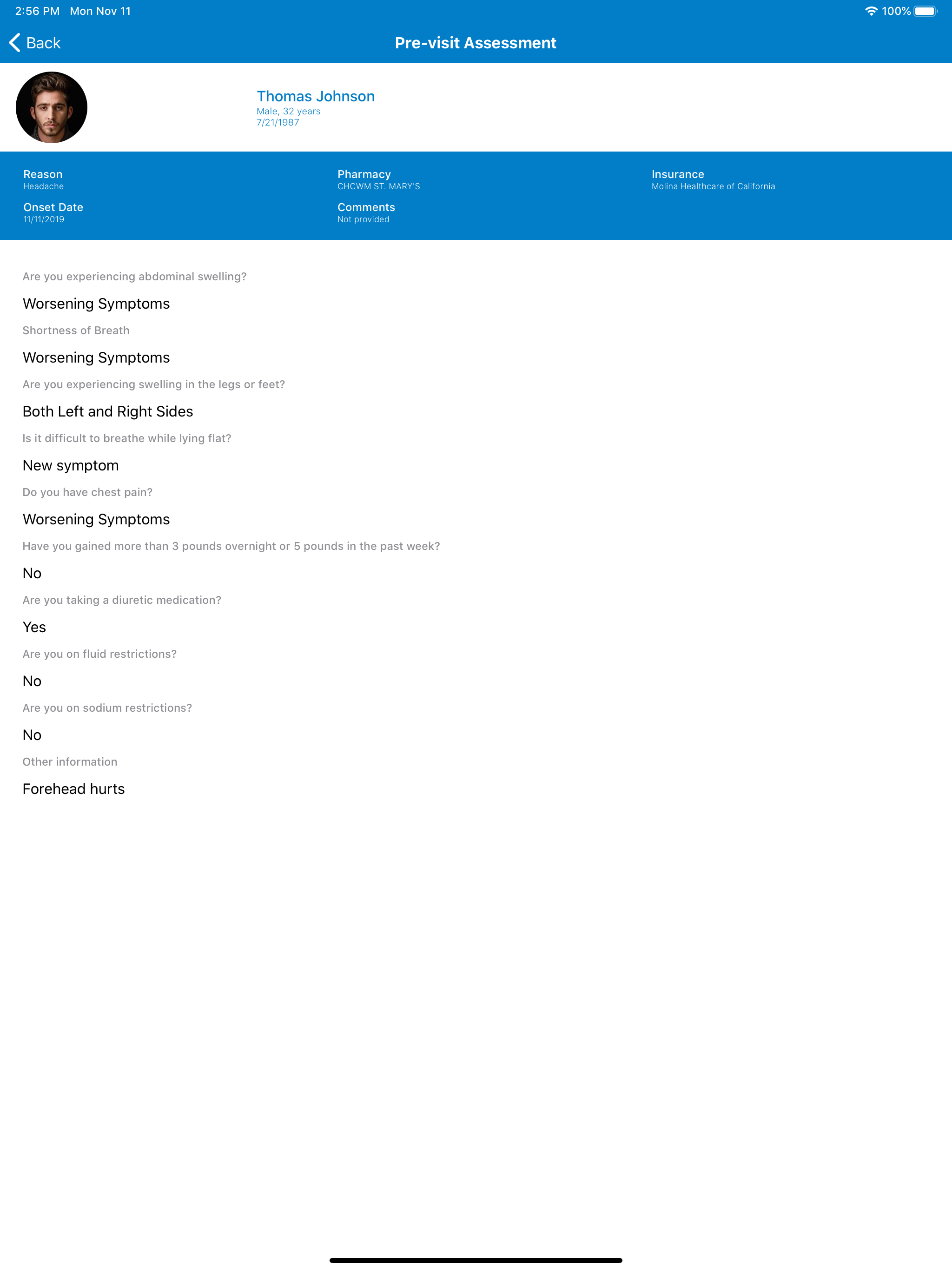952x1270 pixels.
Task: Tap the diuretic medication question
Action: tap(122, 601)
